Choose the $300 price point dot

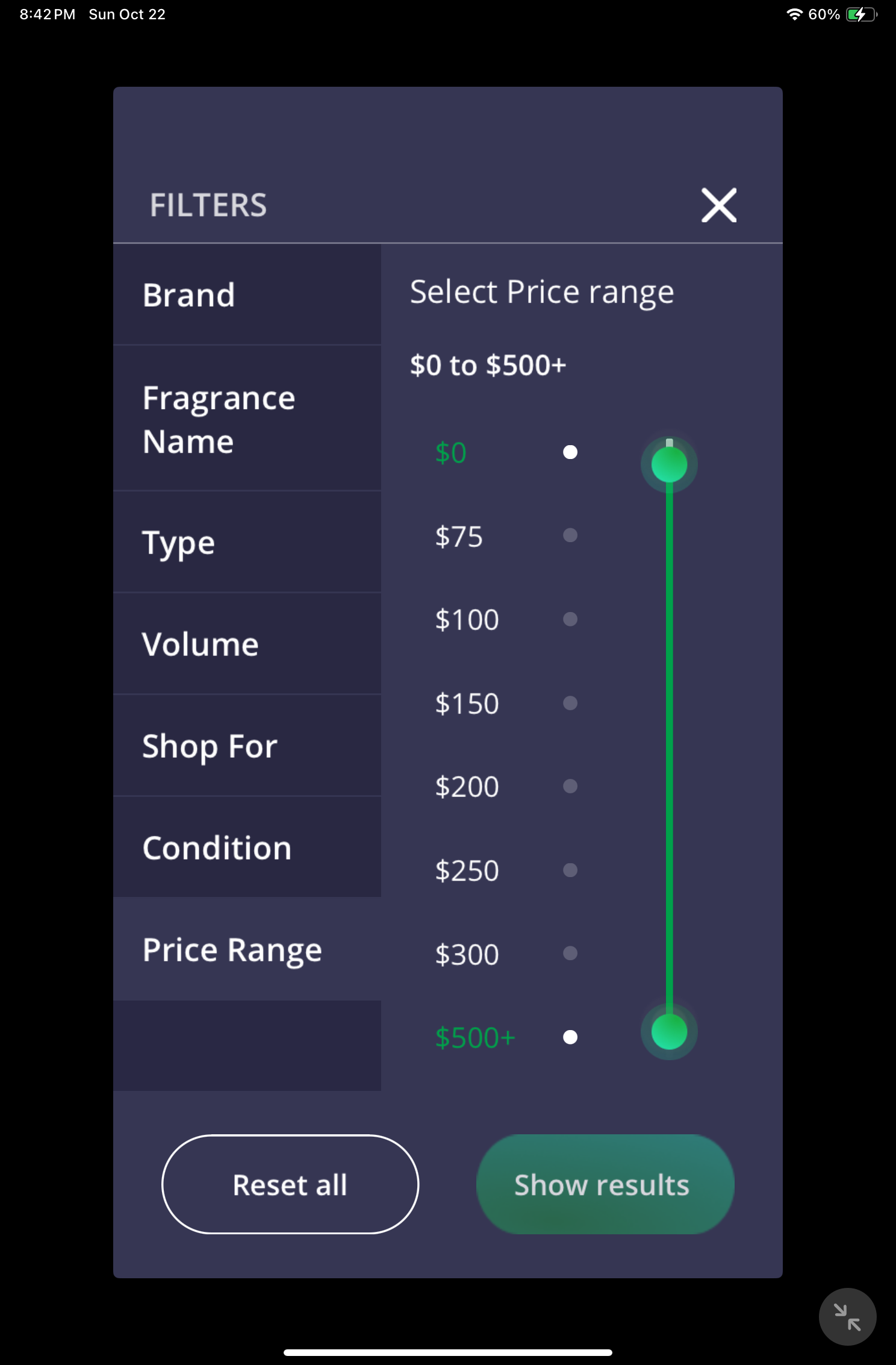(x=570, y=953)
